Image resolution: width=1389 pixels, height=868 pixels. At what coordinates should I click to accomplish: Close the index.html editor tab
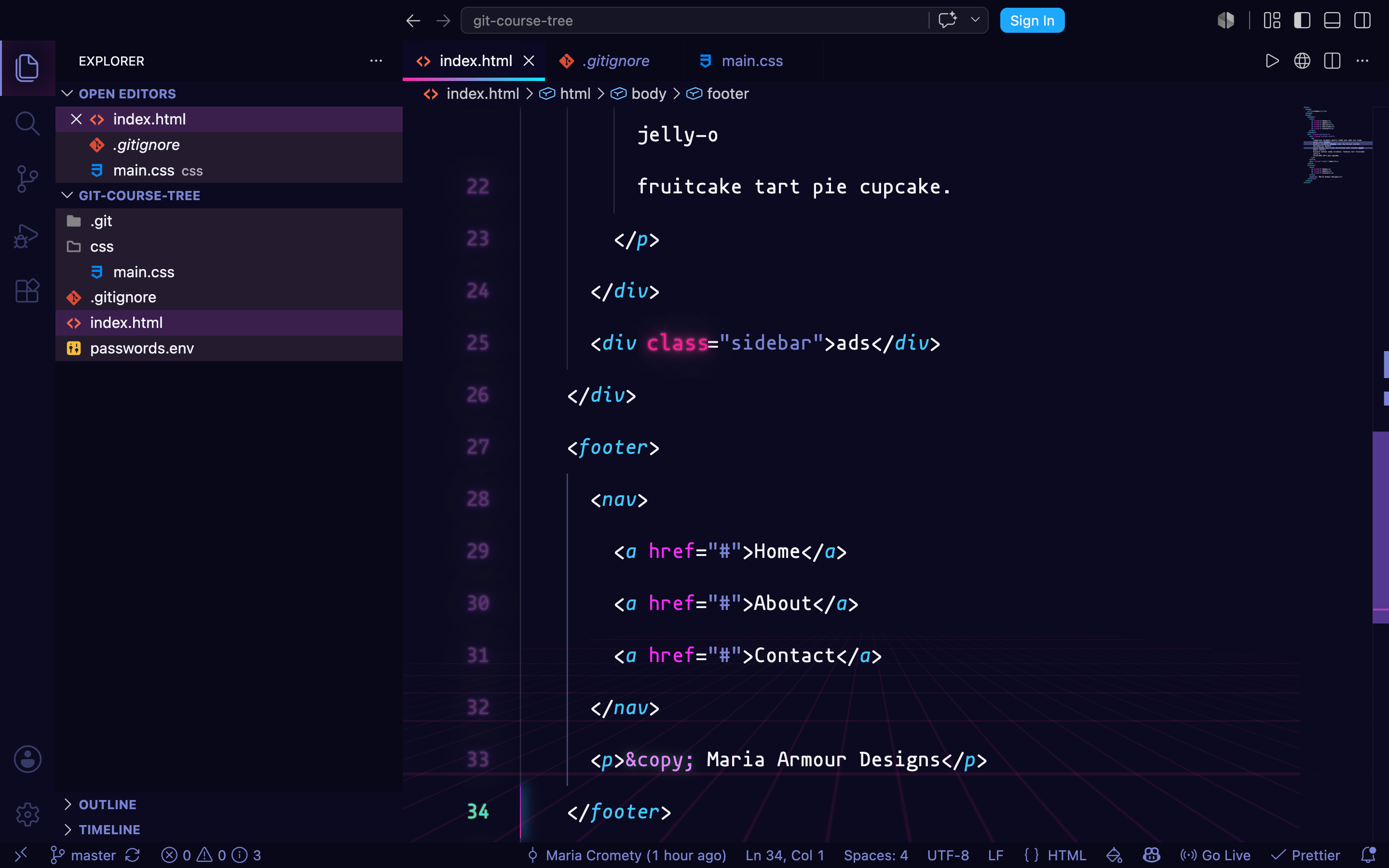coord(529,61)
